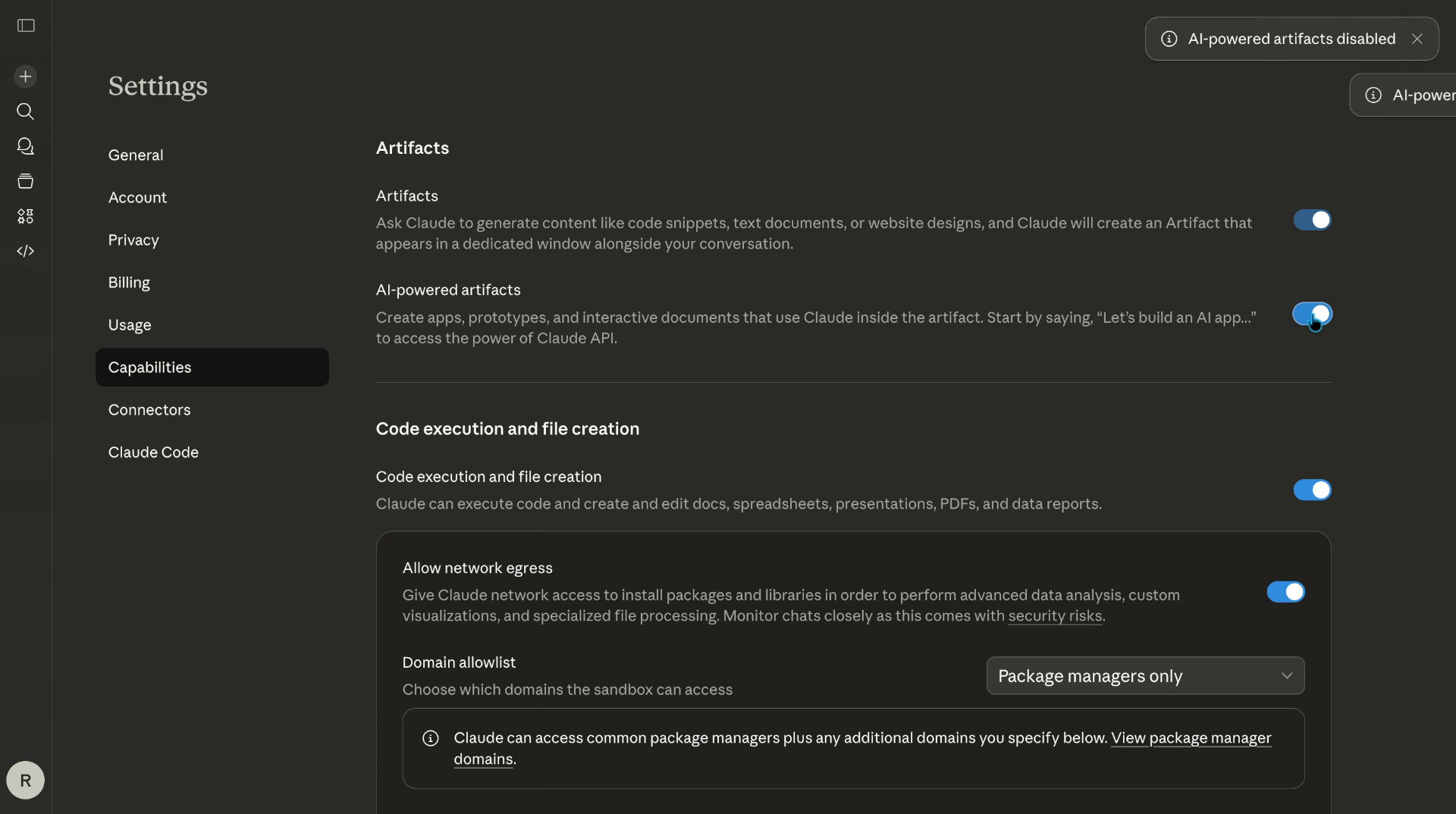Collapse the sidebar panel
Viewport: 1456px width, 814px height.
[x=25, y=26]
